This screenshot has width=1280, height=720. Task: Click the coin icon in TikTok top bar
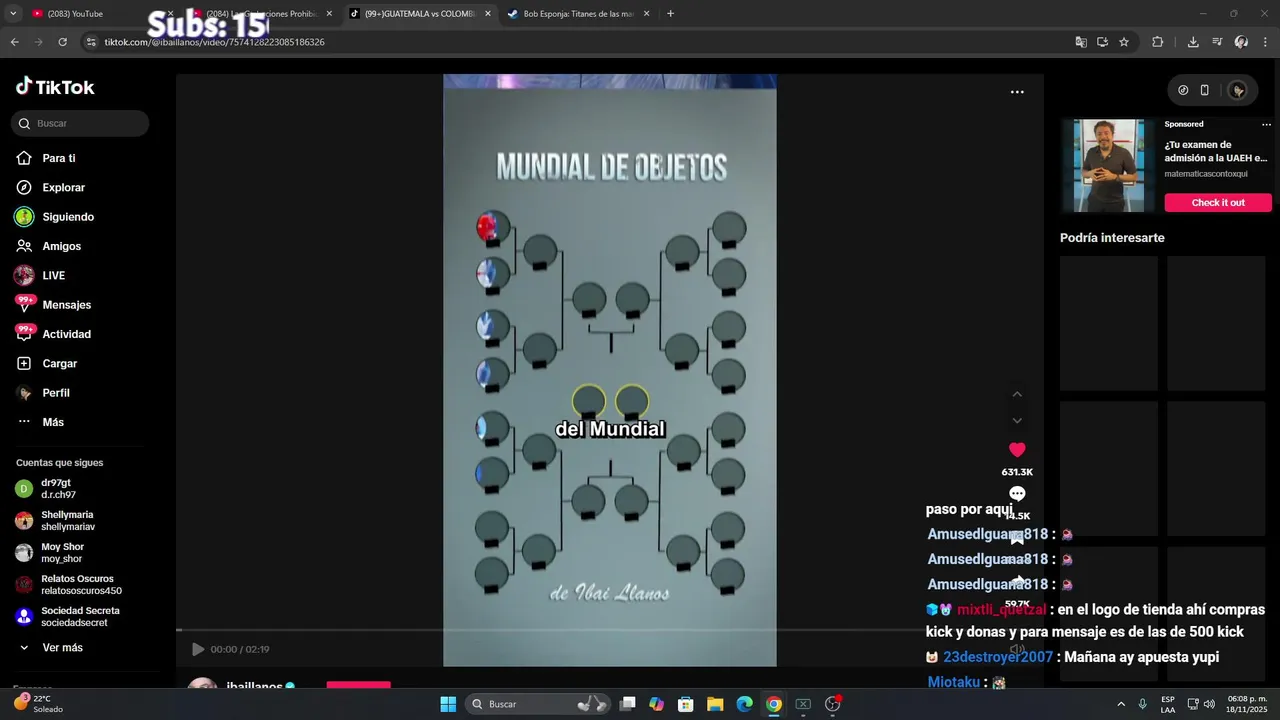tap(1183, 90)
